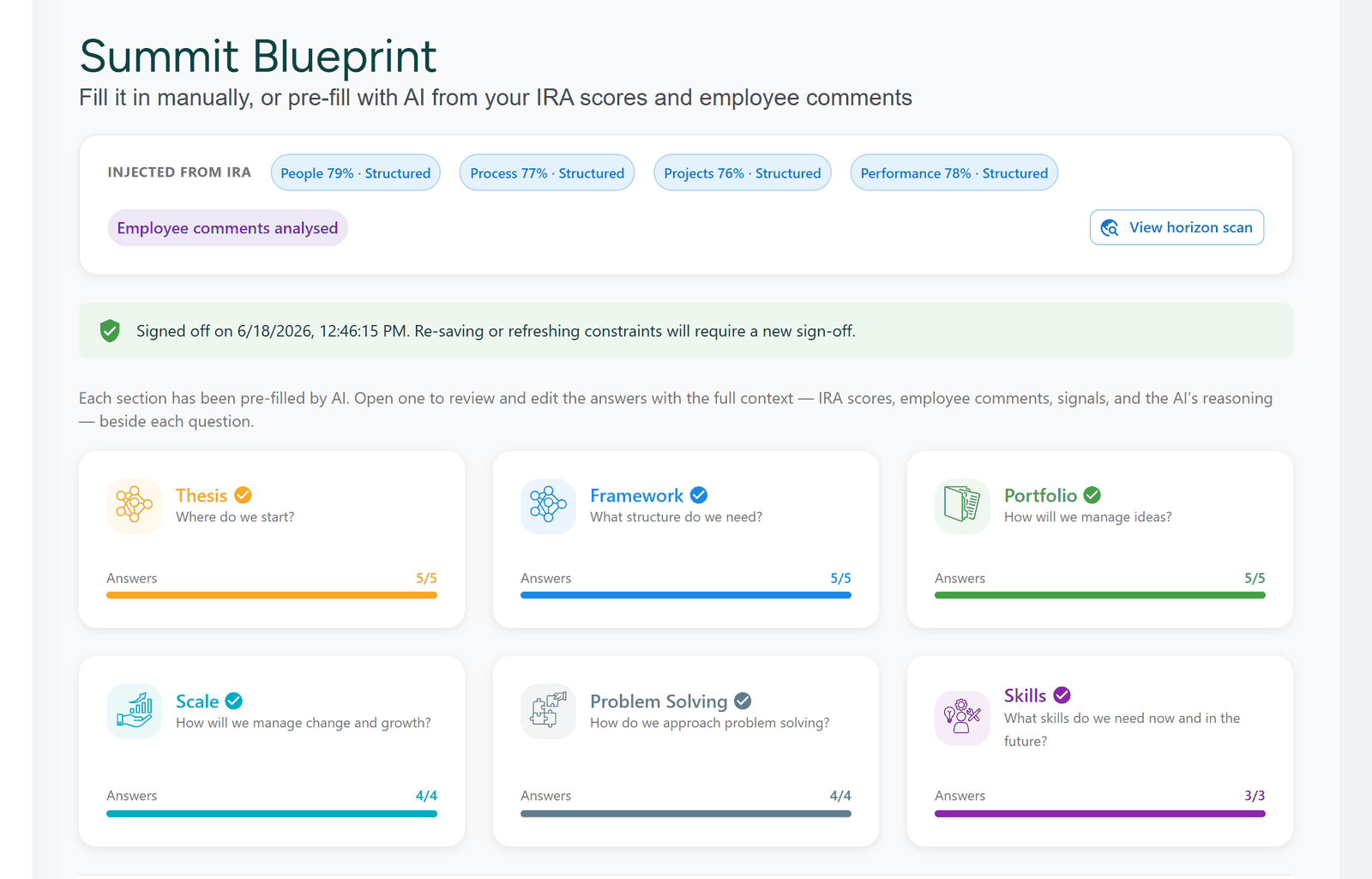This screenshot has height=879, width=1372.
Task: Click the Answers label in Skills card
Action: coord(960,796)
